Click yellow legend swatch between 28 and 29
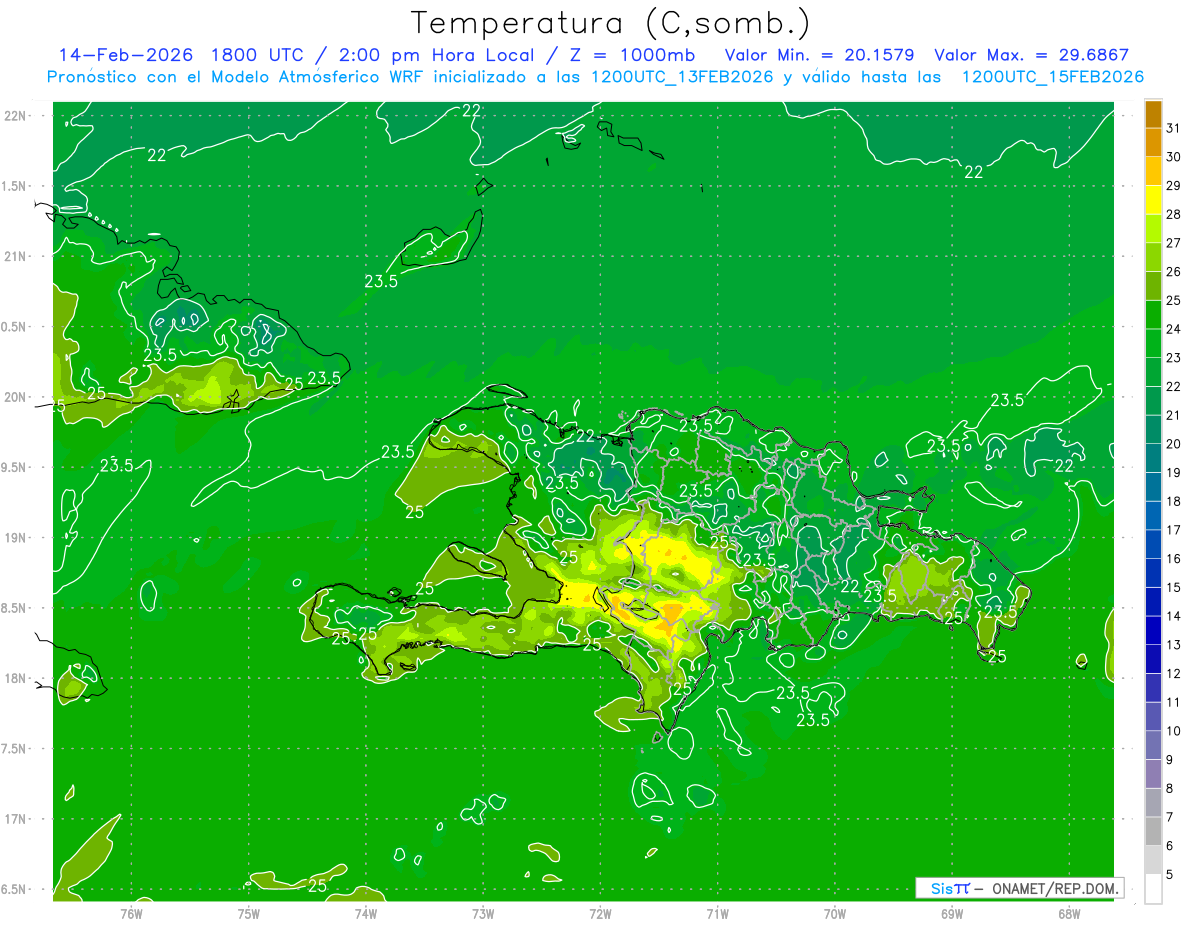This screenshot has height=927, width=1200. (x=1153, y=200)
